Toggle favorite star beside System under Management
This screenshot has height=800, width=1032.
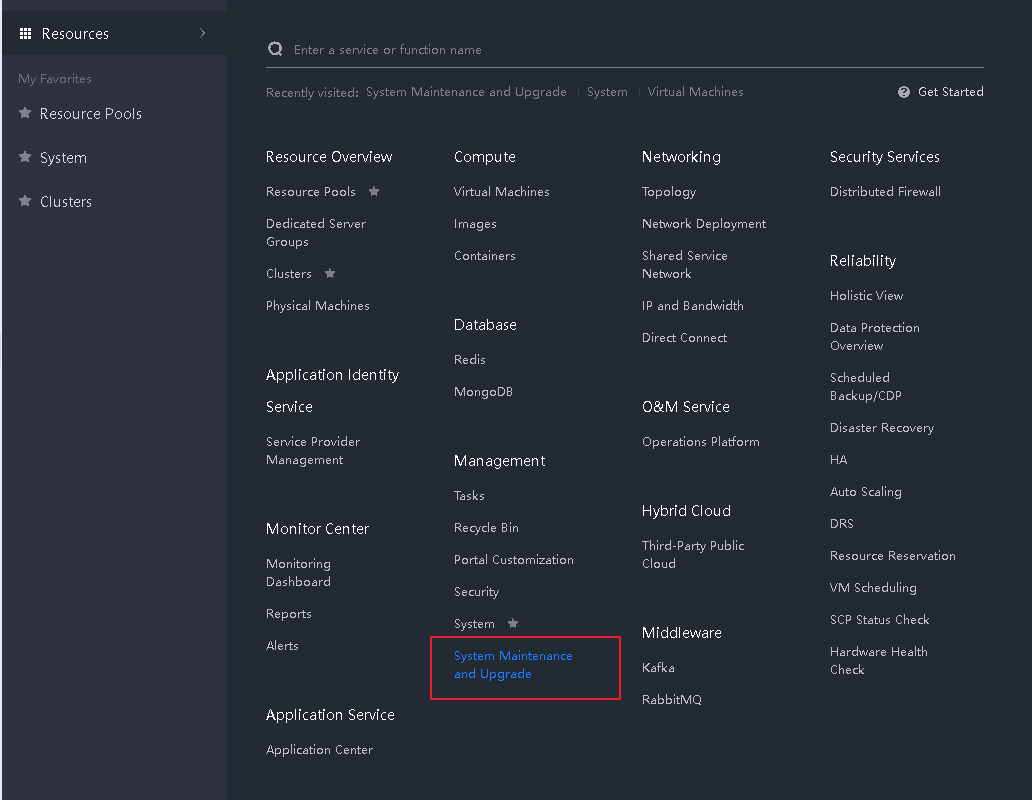(x=513, y=623)
